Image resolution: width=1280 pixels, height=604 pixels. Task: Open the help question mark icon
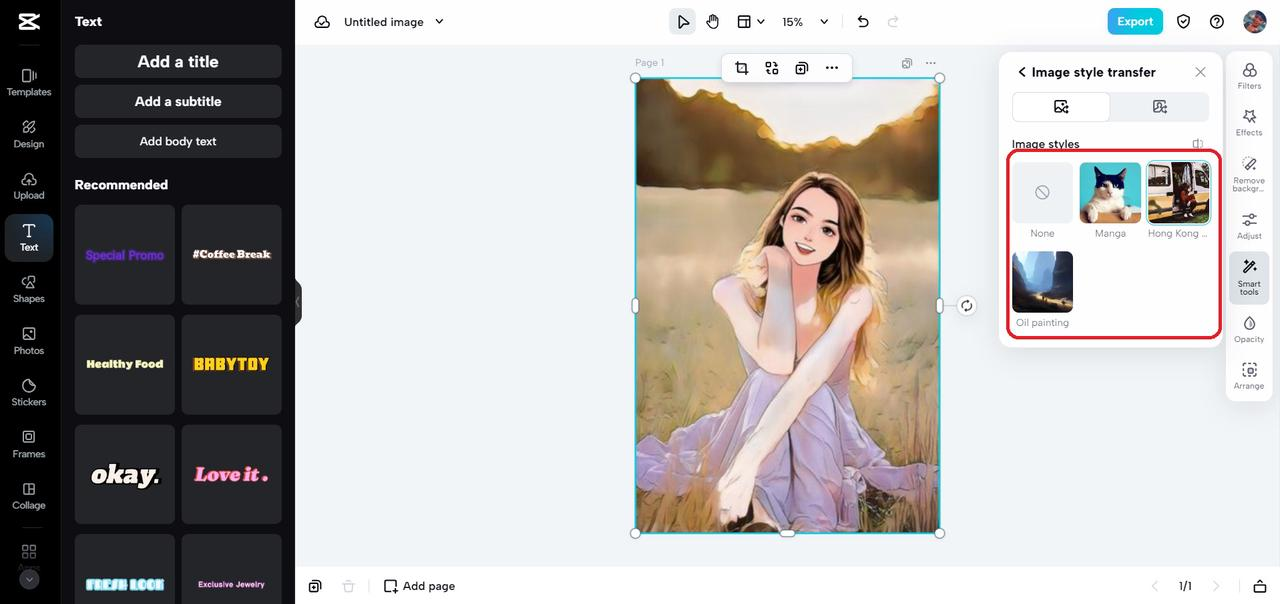coord(1217,22)
